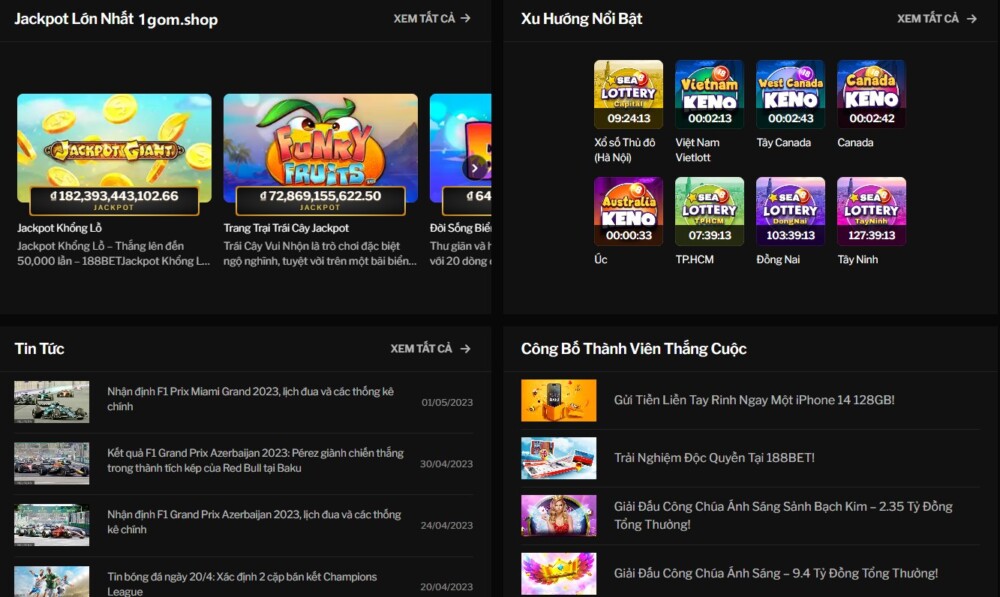This screenshot has width=1000, height=597.
Task: Select the SEA Lottery Đồng Nai icon
Action: coord(790,211)
